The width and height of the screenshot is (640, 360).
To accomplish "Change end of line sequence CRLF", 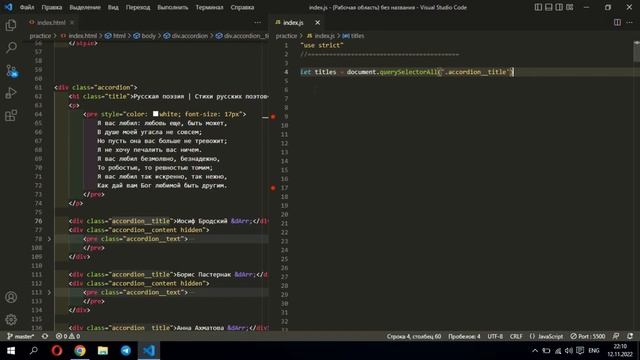I will pyautogui.click(x=516, y=336).
